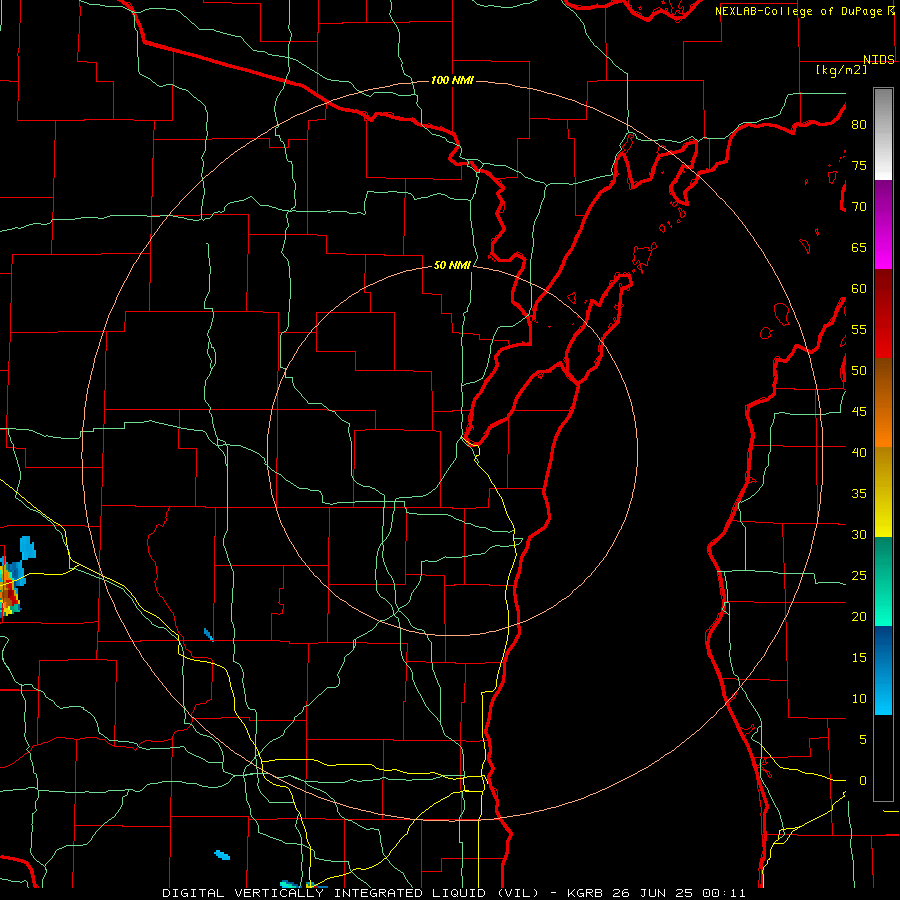Click the red-orange storm cell at left edge
The image size is (900, 900).
pos(10,590)
